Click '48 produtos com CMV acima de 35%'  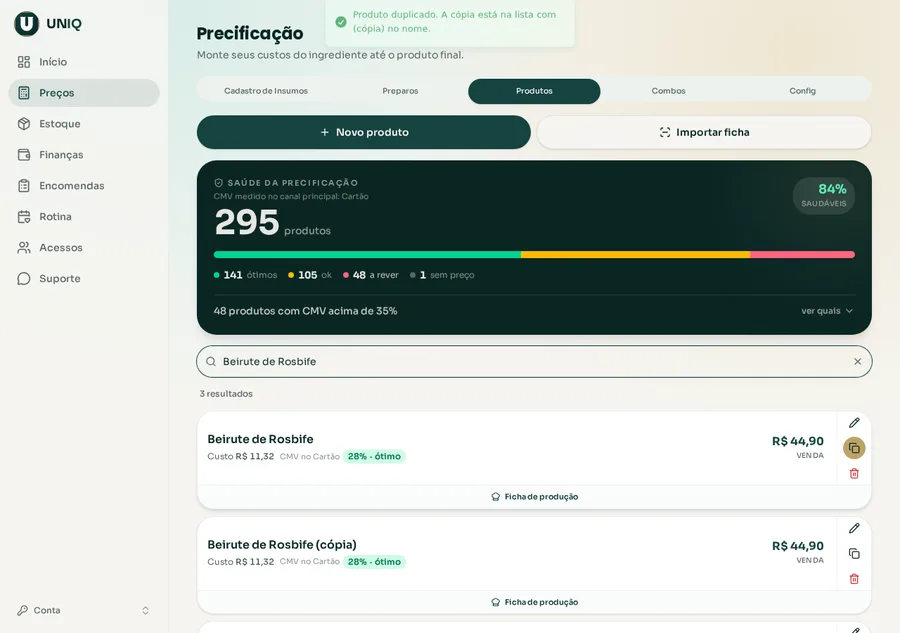pos(305,311)
